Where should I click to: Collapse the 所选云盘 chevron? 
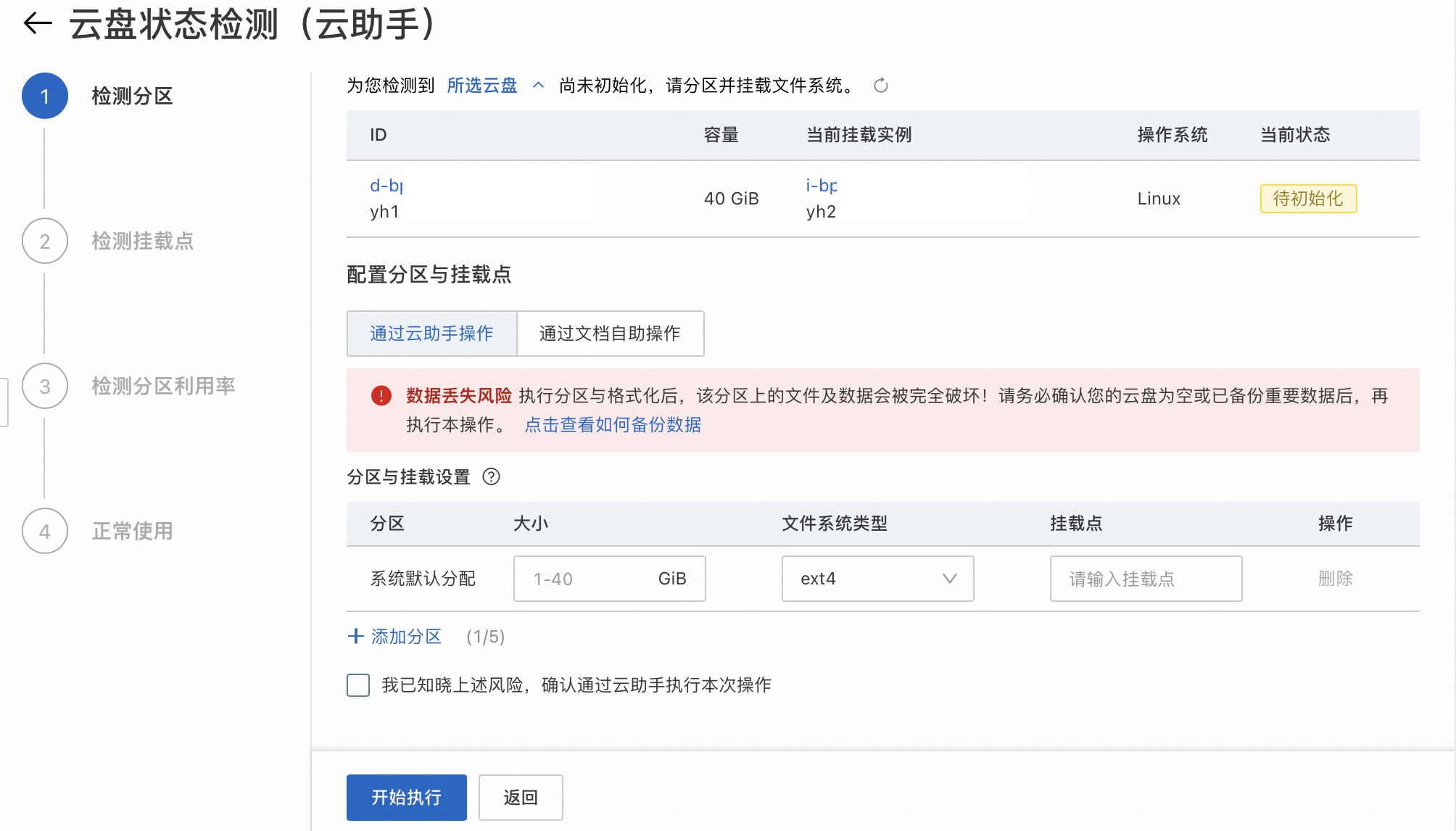[538, 86]
